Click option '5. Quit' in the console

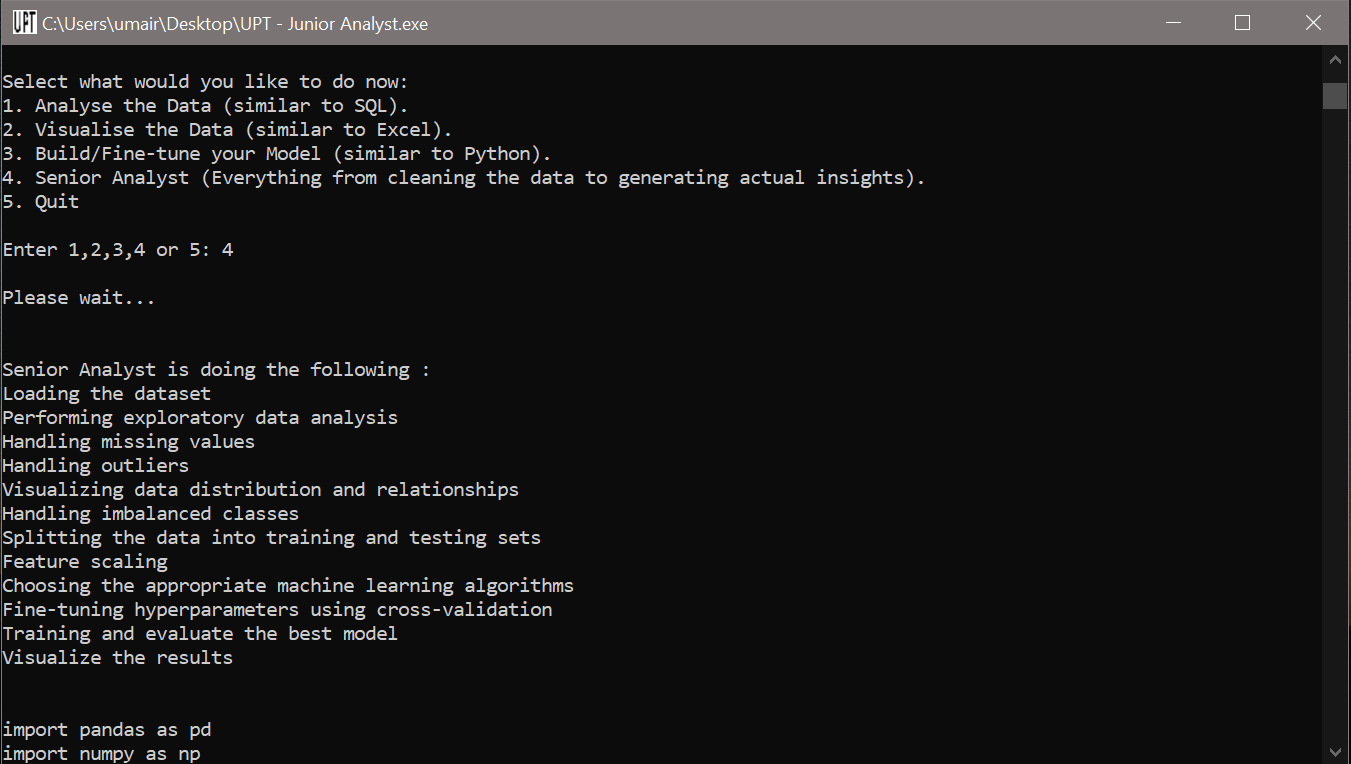tap(38, 201)
